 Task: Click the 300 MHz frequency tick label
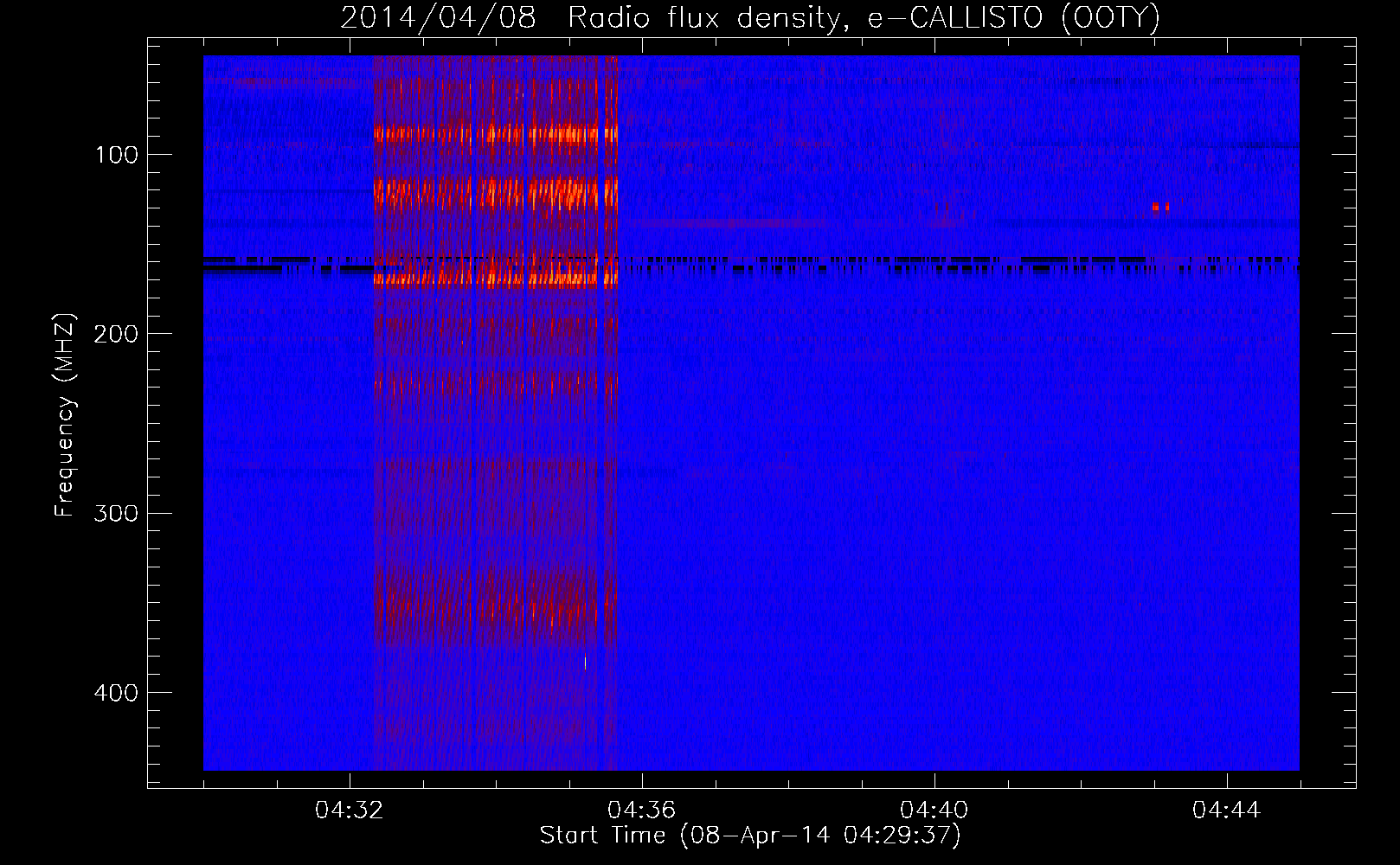point(117,514)
